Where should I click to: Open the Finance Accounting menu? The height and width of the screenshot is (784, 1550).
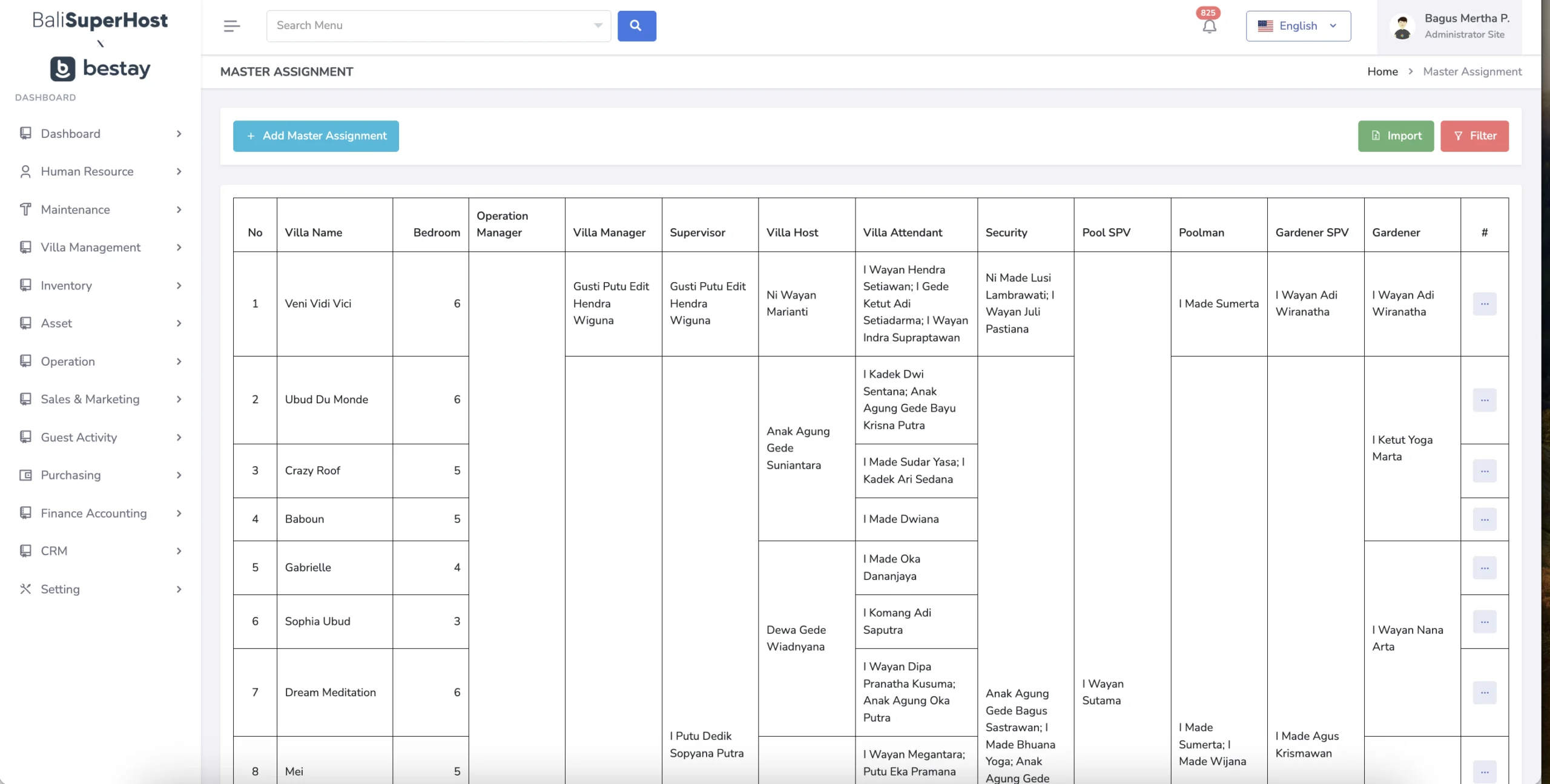click(x=101, y=513)
